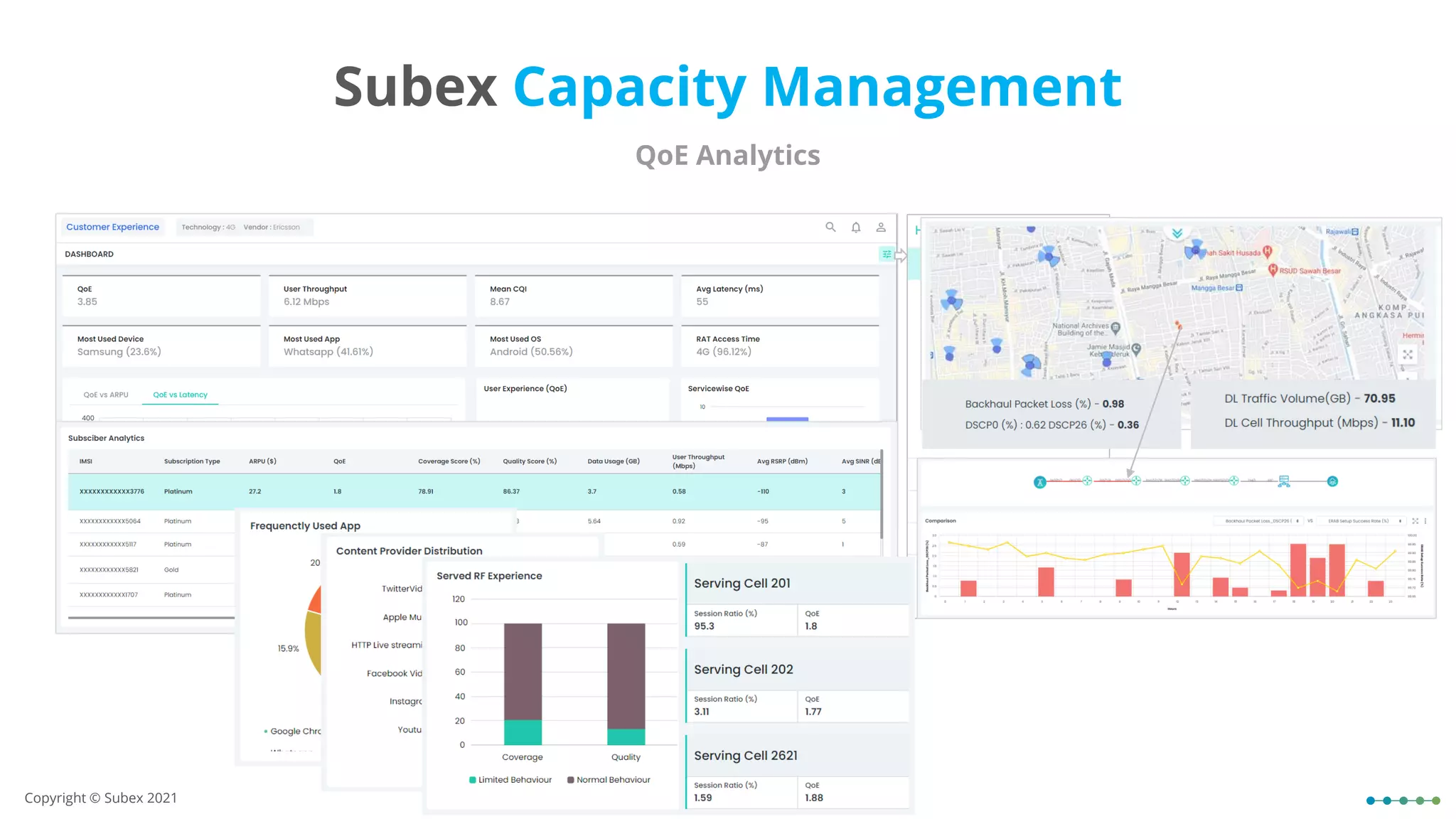Open the Customer Experience tab

coord(112,227)
